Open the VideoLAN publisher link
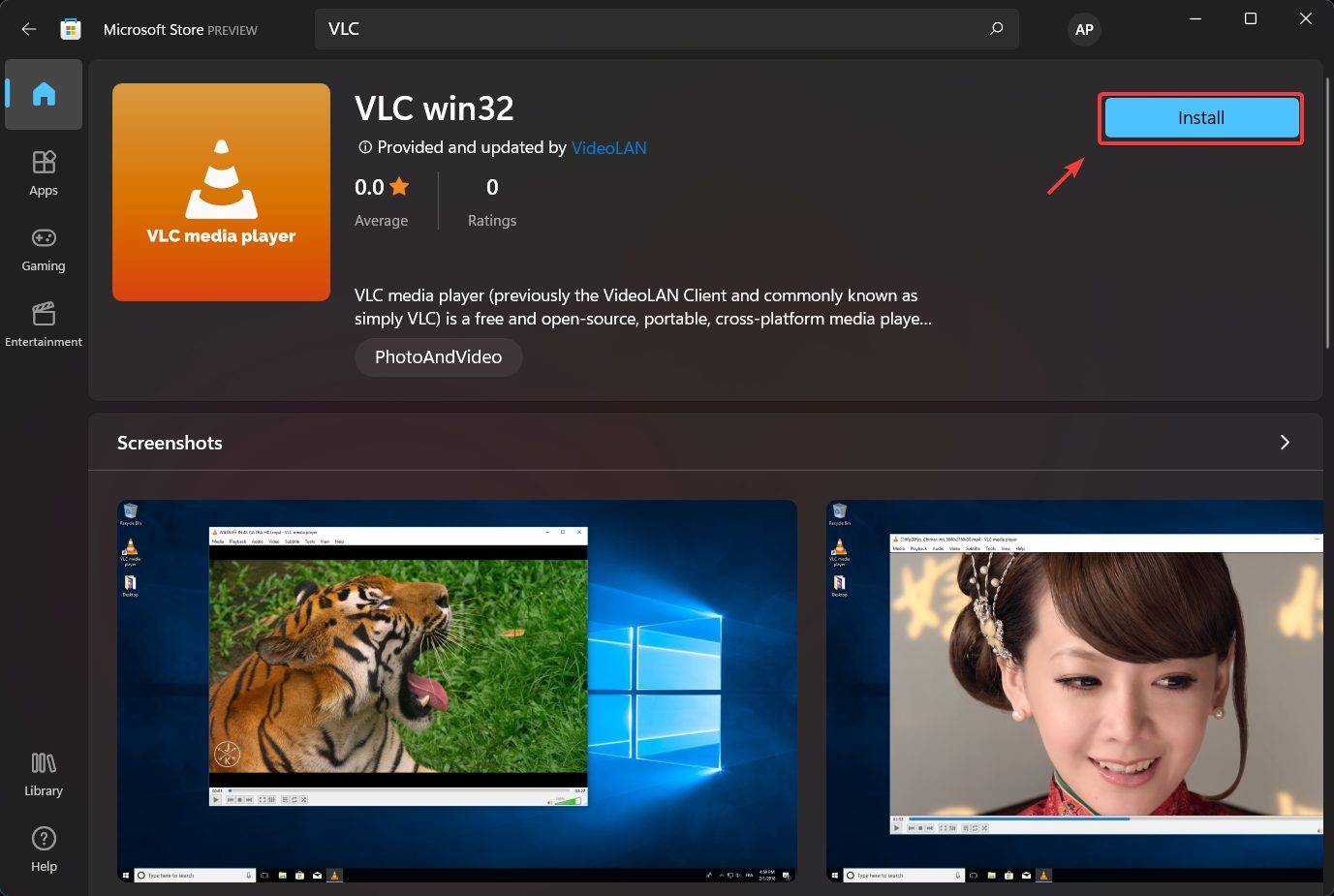Screen dimensions: 1334x896 point(608,147)
